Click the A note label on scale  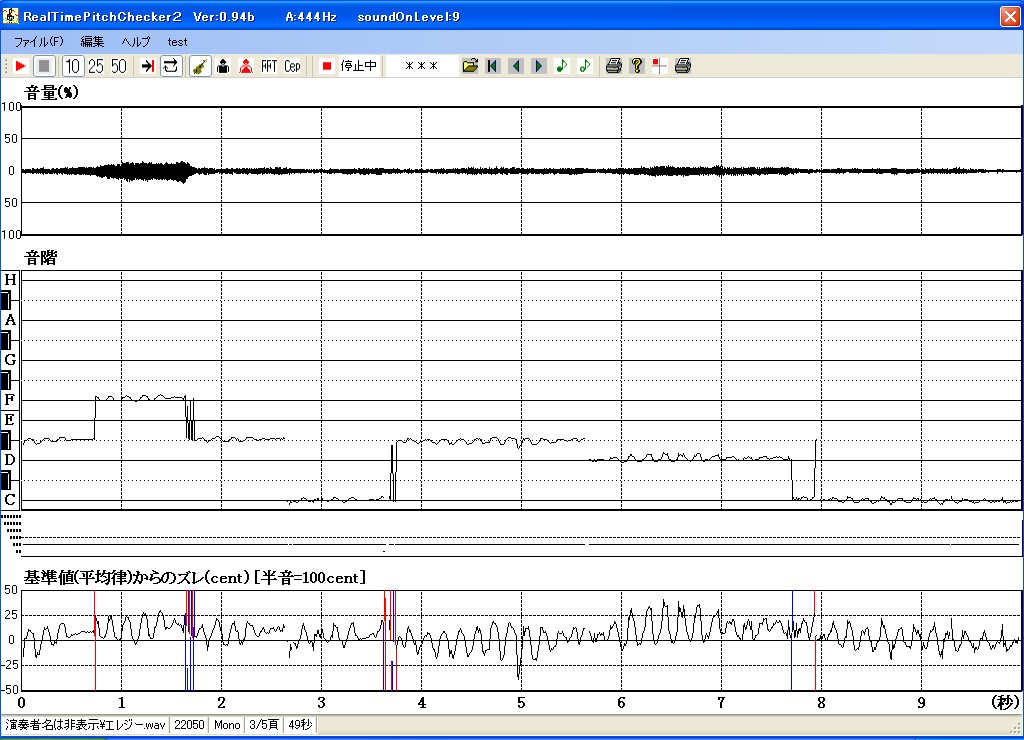[10, 320]
